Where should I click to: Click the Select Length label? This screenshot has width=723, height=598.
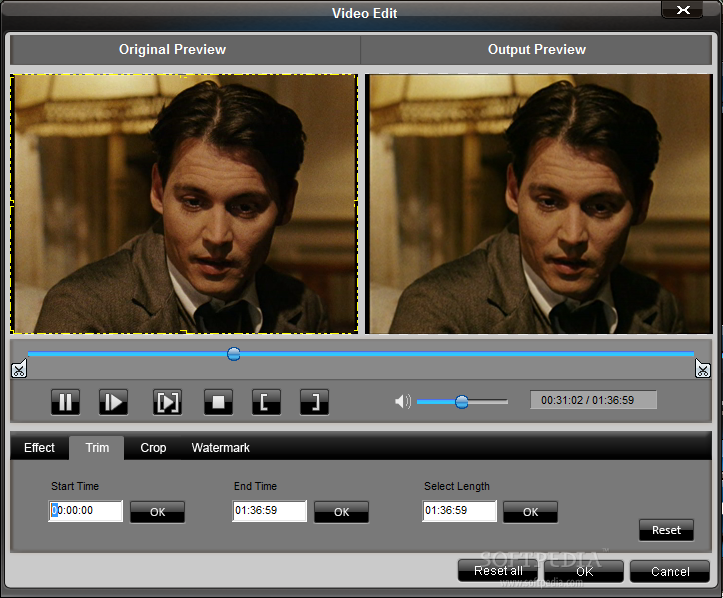click(456, 486)
